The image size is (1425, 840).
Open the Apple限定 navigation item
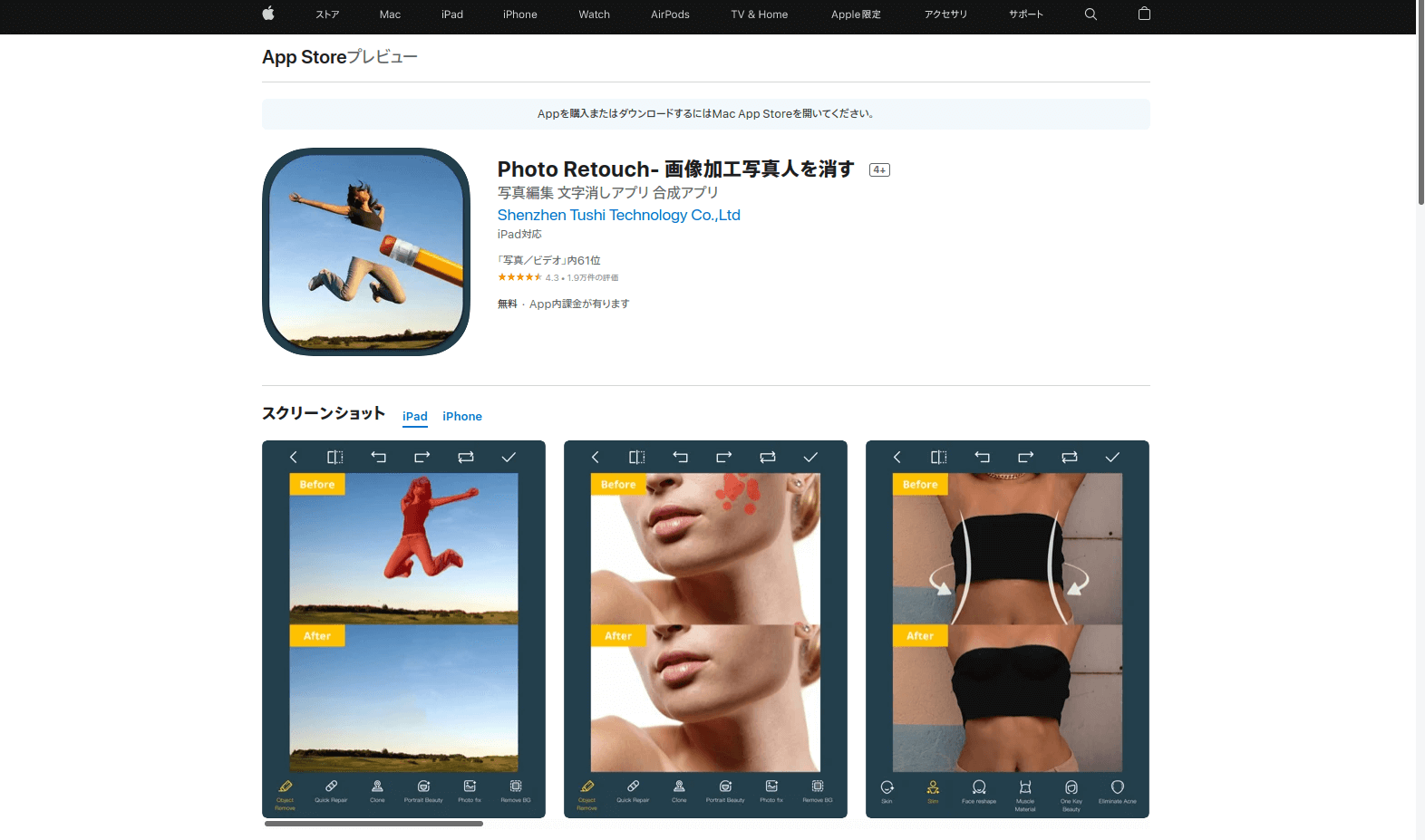[856, 14]
